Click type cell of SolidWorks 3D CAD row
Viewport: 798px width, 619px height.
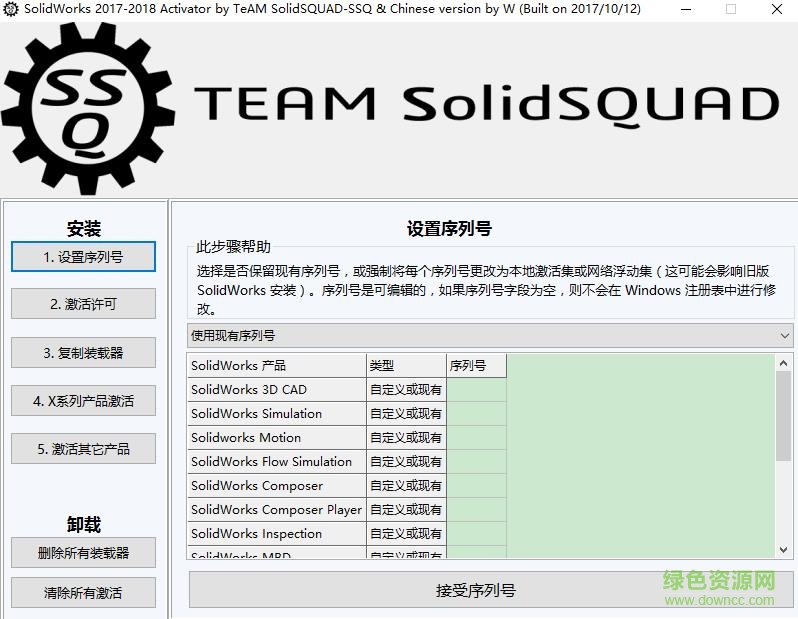[x=406, y=389]
